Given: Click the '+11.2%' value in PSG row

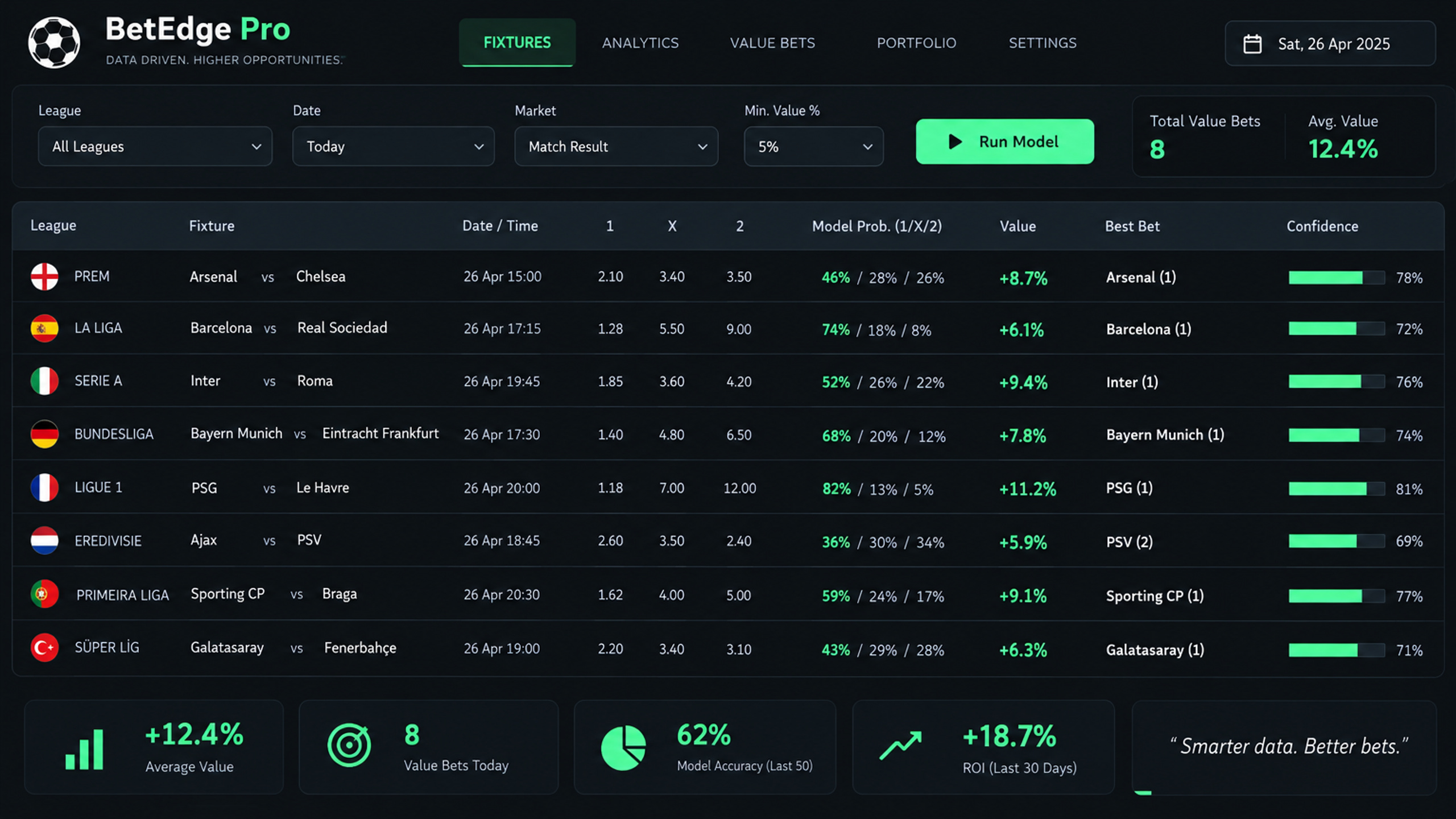Looking at the screenshot, I should (1028, 489).
